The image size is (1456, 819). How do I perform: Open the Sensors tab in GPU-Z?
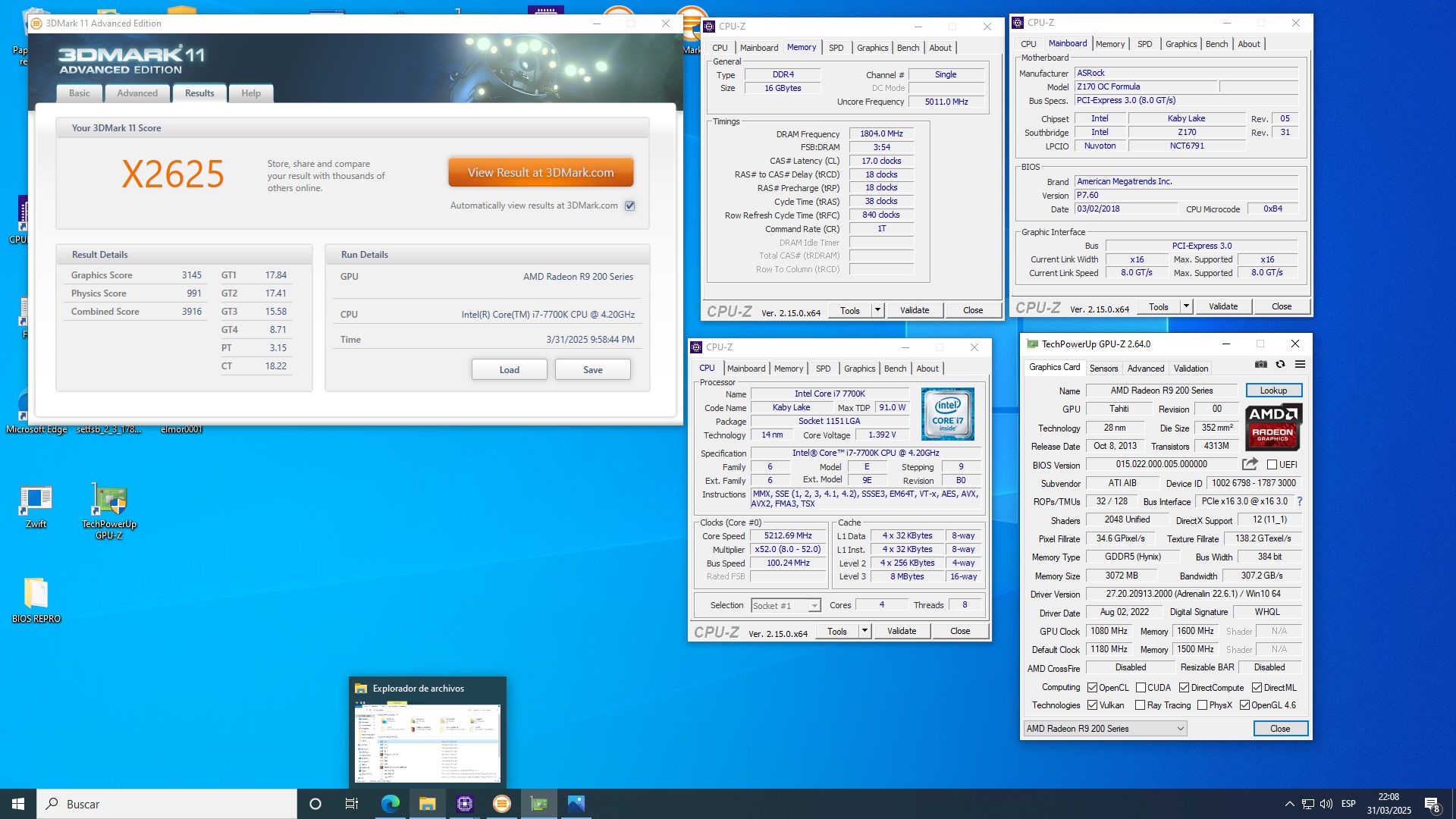point(1103,369)
